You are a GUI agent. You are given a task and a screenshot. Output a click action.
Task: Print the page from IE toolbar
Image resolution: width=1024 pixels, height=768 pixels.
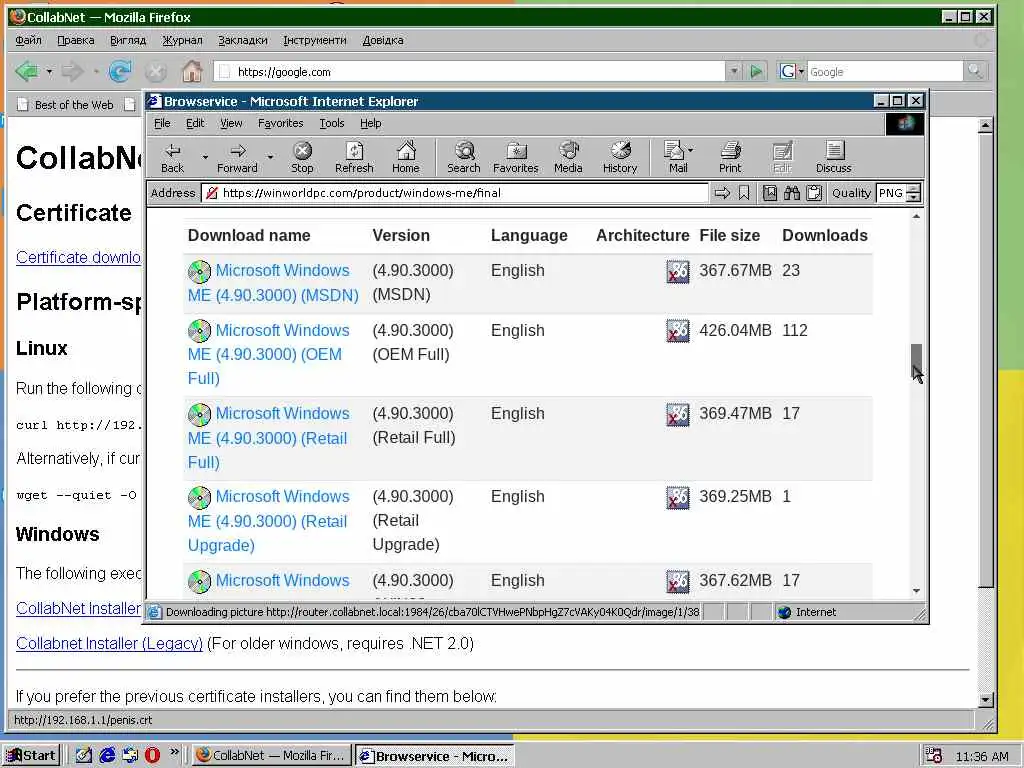[x=730, y=157]
